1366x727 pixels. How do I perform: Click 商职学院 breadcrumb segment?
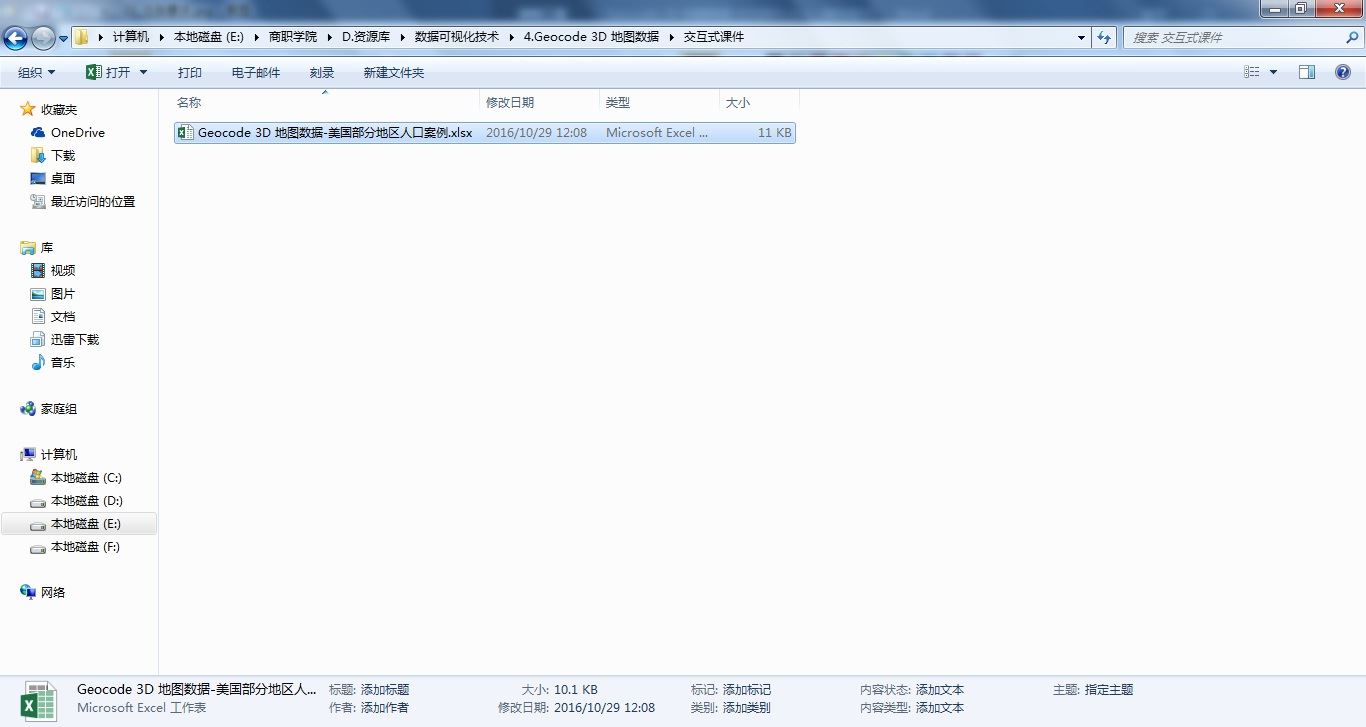point(293,37)
